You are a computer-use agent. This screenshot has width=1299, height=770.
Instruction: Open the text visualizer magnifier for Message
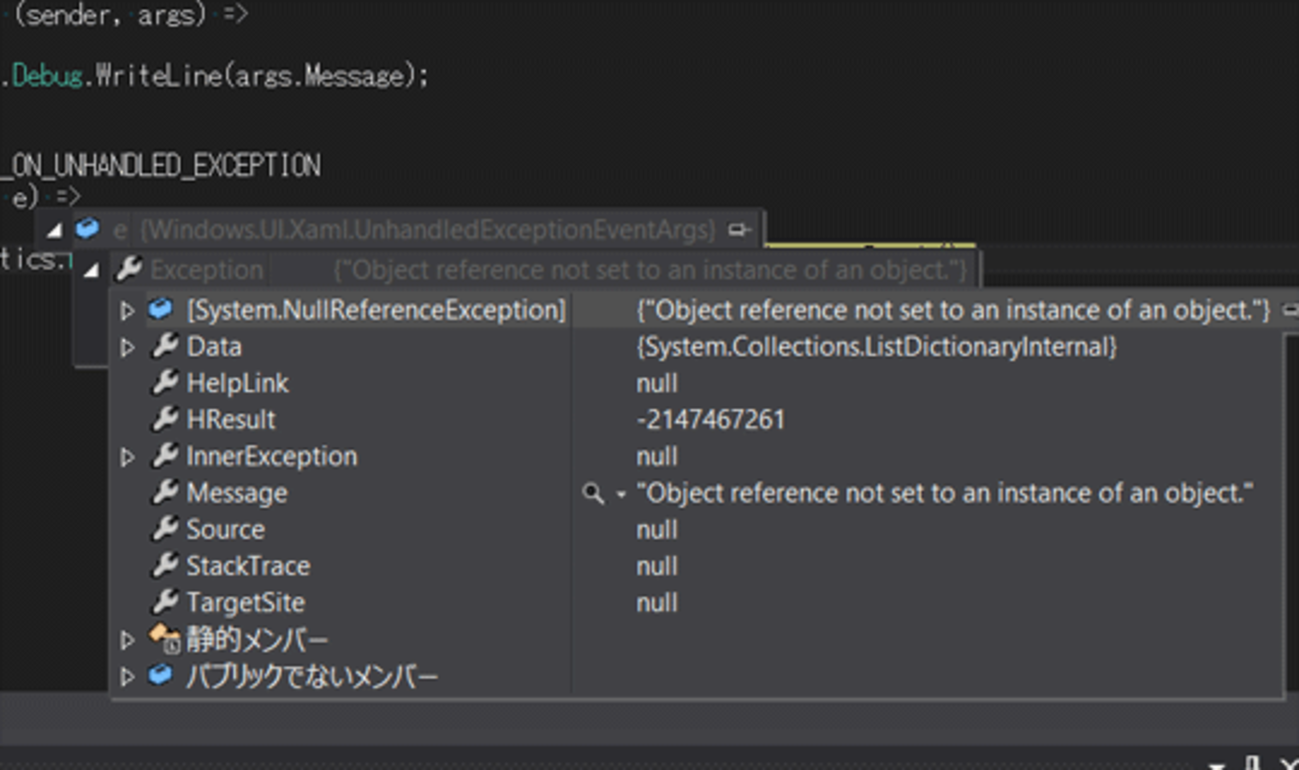(x=593, y=493)
